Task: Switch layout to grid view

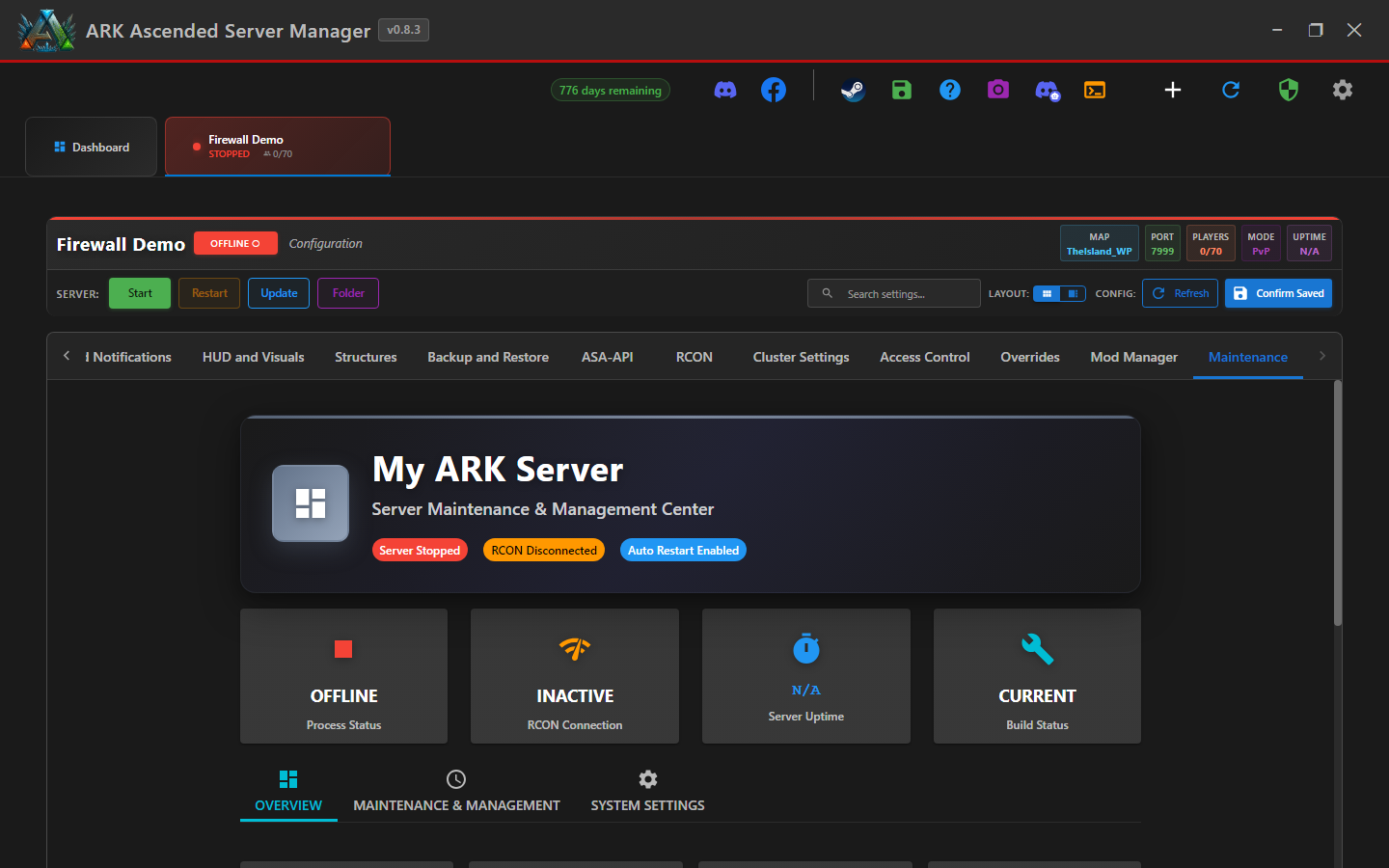Action: pos(1047,293)
